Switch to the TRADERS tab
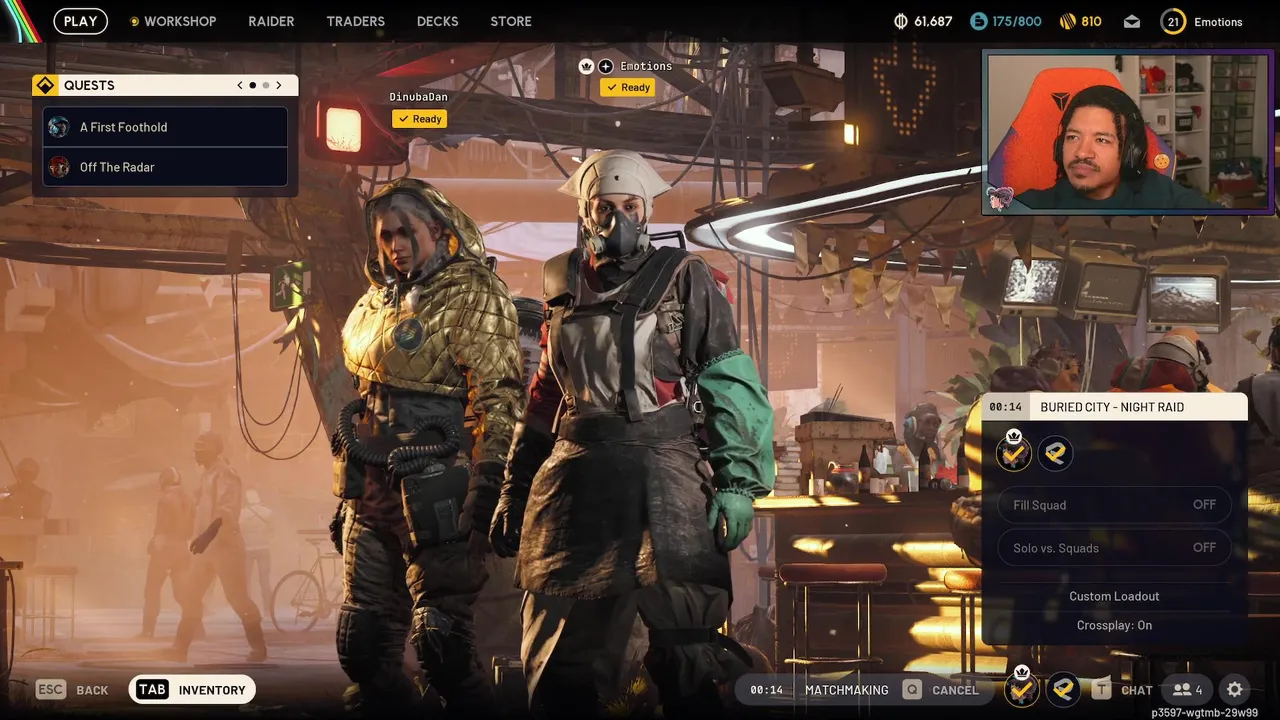 [x=355, y=21]
